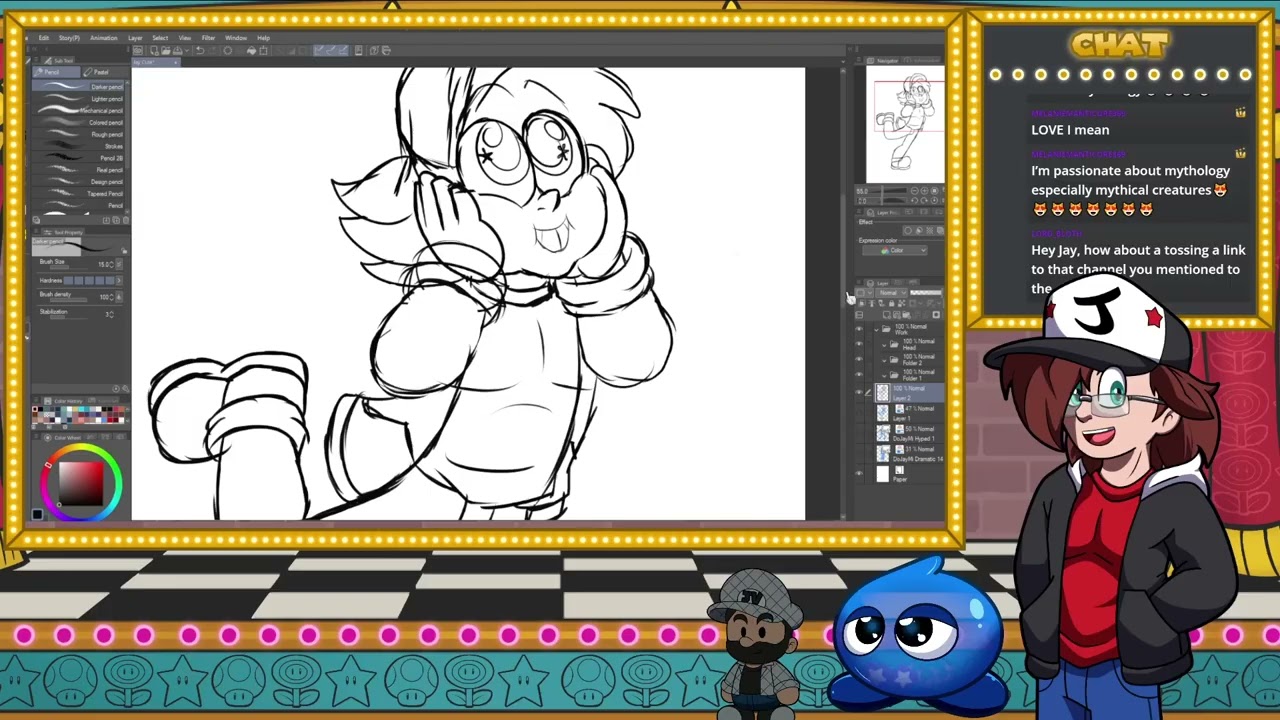Viewport: 1280px width, 720px height.
Task: Click the New document icon
Action: pyautogui.click(x=154, y=50)
